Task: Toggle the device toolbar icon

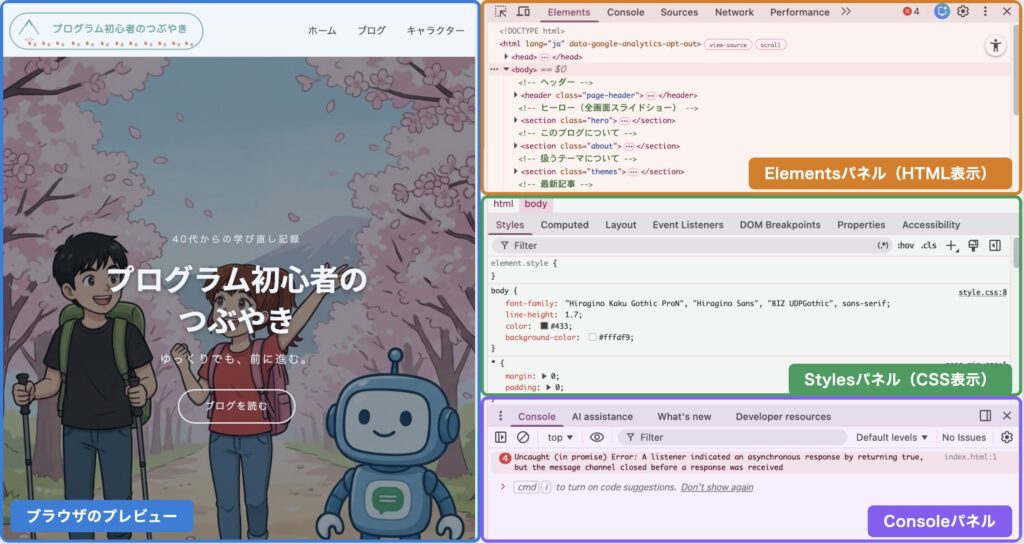Action: tap(523, 12)
